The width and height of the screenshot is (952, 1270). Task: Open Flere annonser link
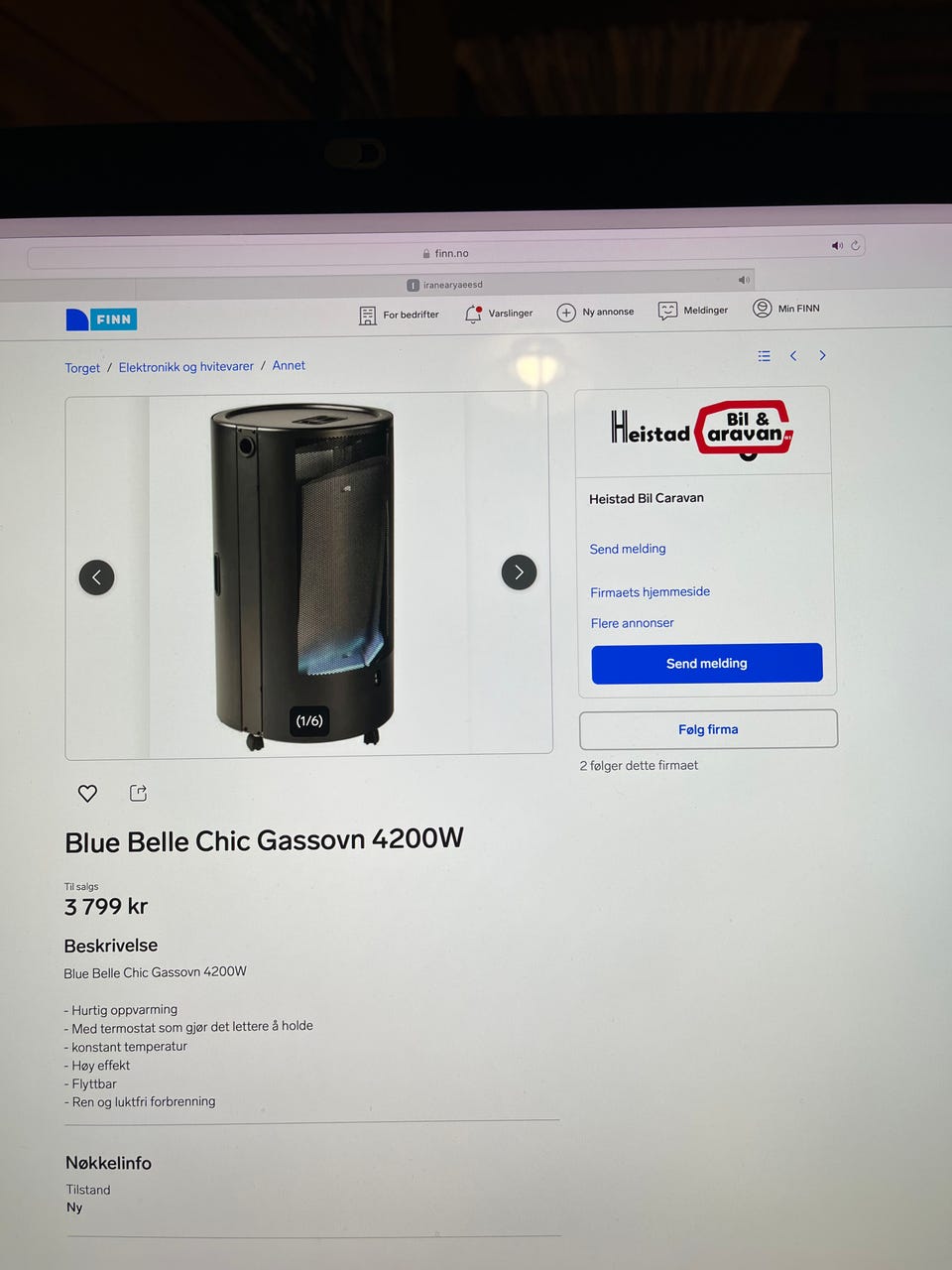point(633,623)
